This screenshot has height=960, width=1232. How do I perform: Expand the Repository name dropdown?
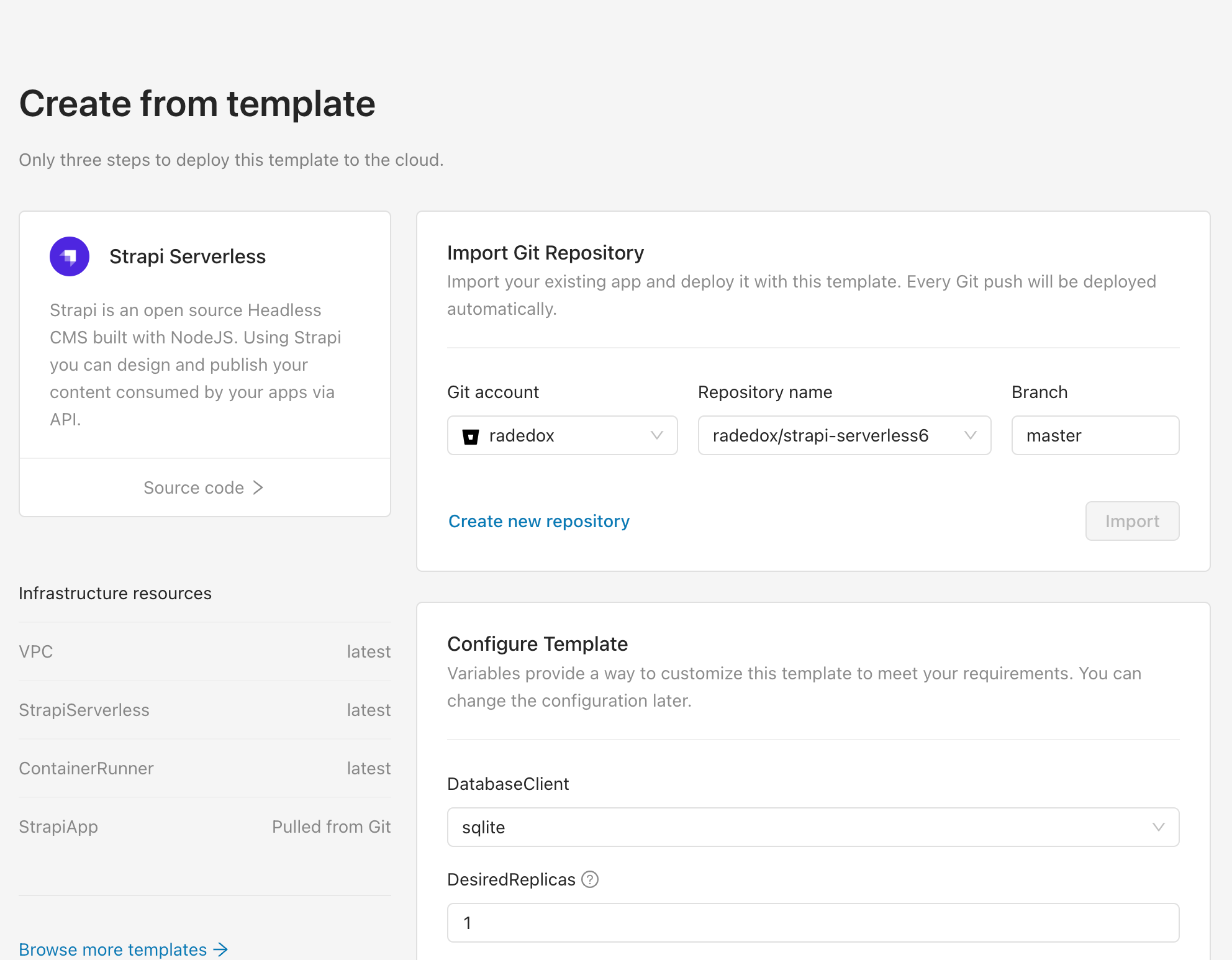(x=845, y=435)
